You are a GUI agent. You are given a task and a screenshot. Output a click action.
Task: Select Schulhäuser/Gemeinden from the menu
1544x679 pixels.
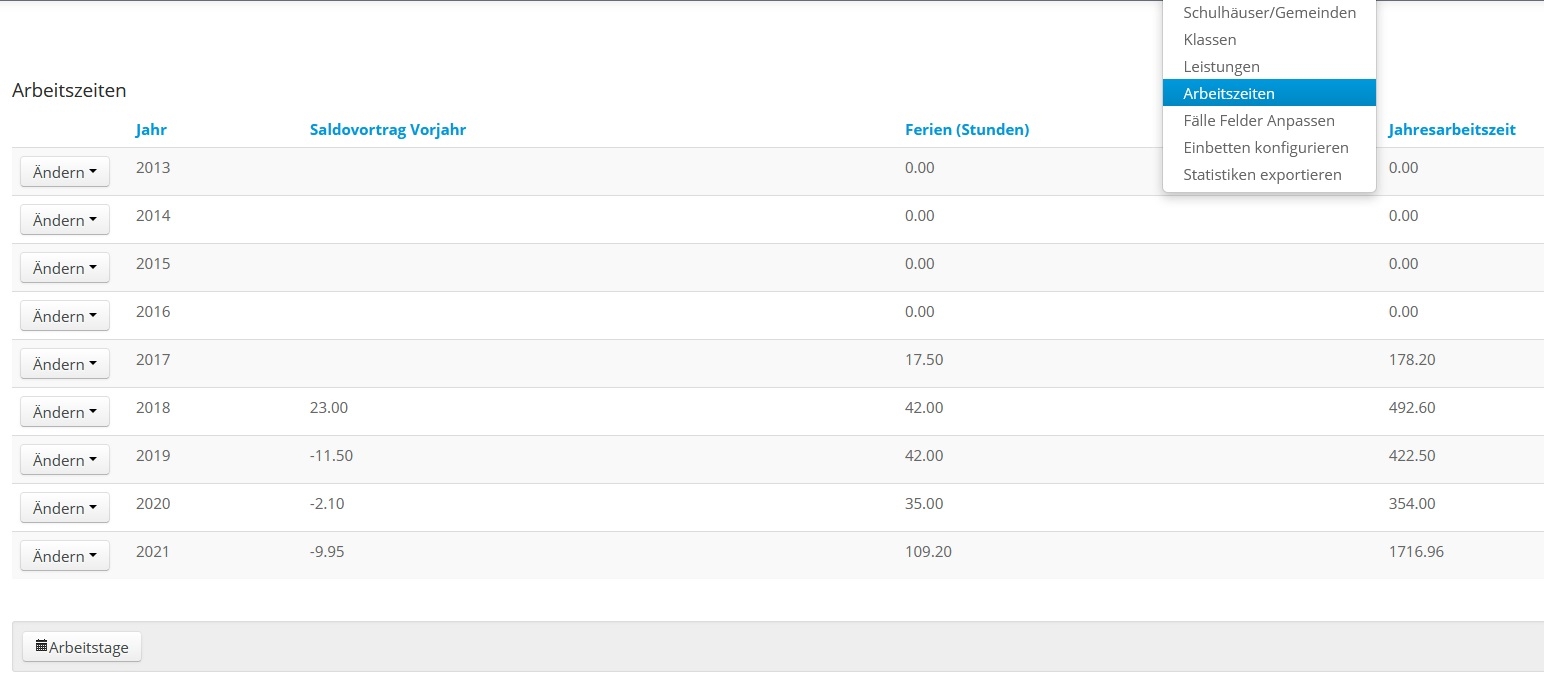(1269, 13)
